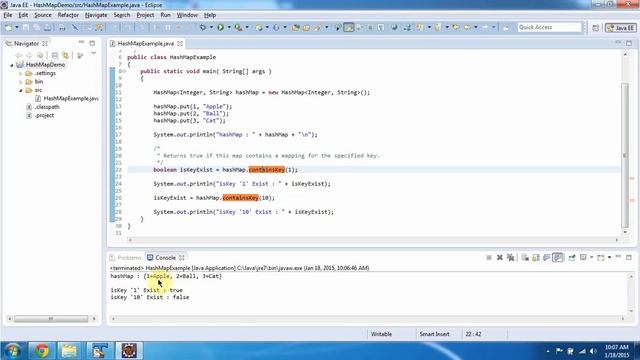Open the Source menu

click(43, 15)
